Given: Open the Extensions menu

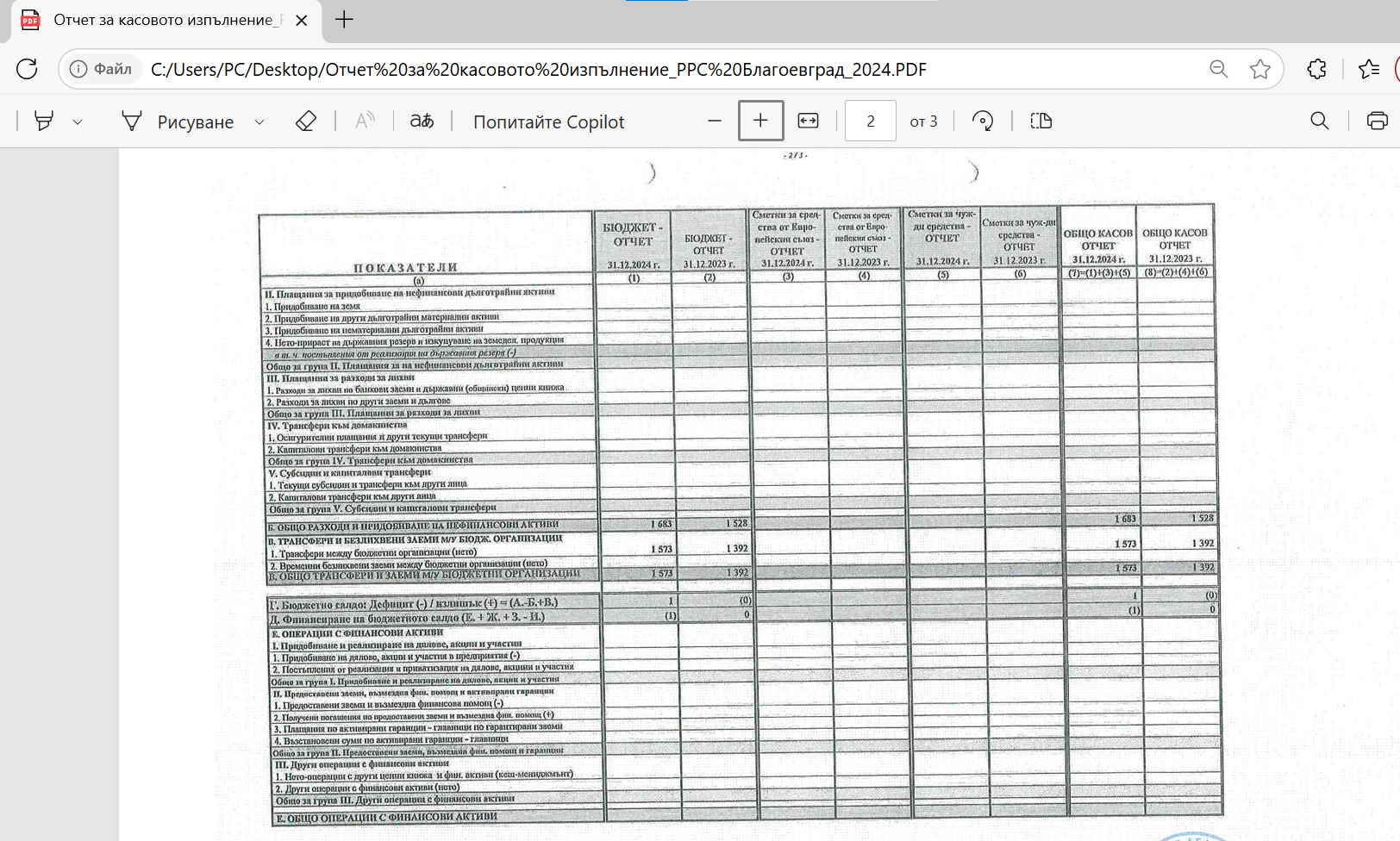Looking at the screenshot, I should coord(1316,69).
